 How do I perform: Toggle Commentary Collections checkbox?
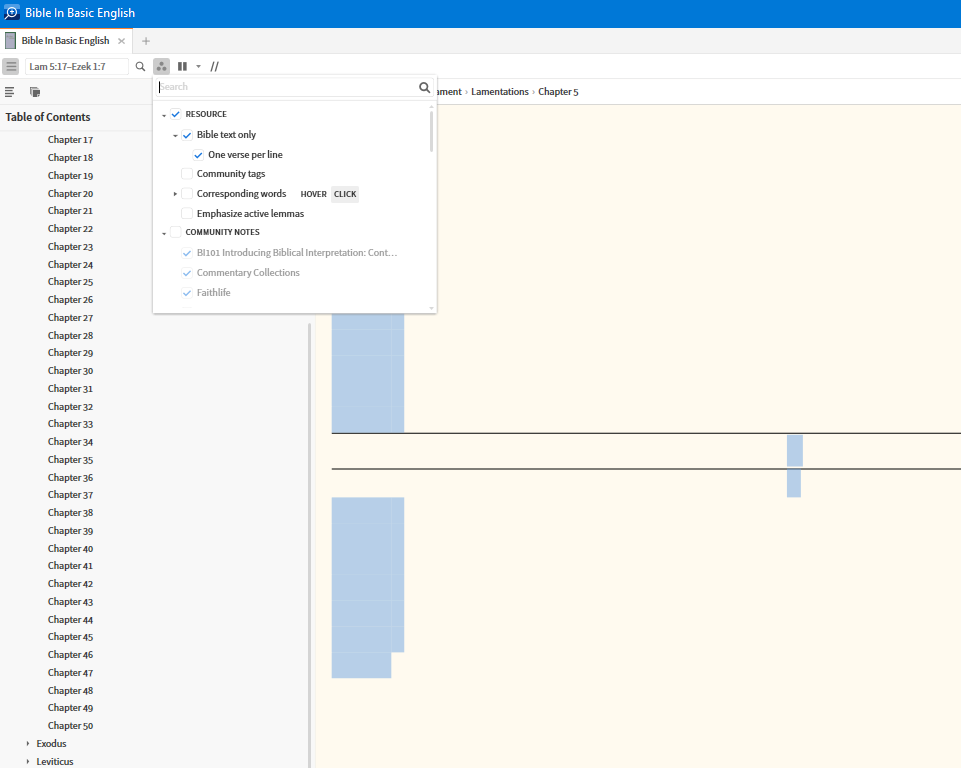pyautogui.click(x=187, y=273)
